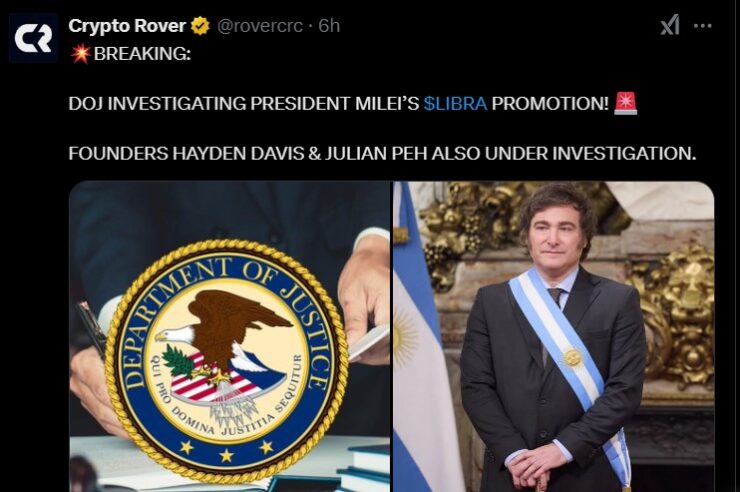Open the Crypto Rover display name
740x492 pixels.
(127, 26)
